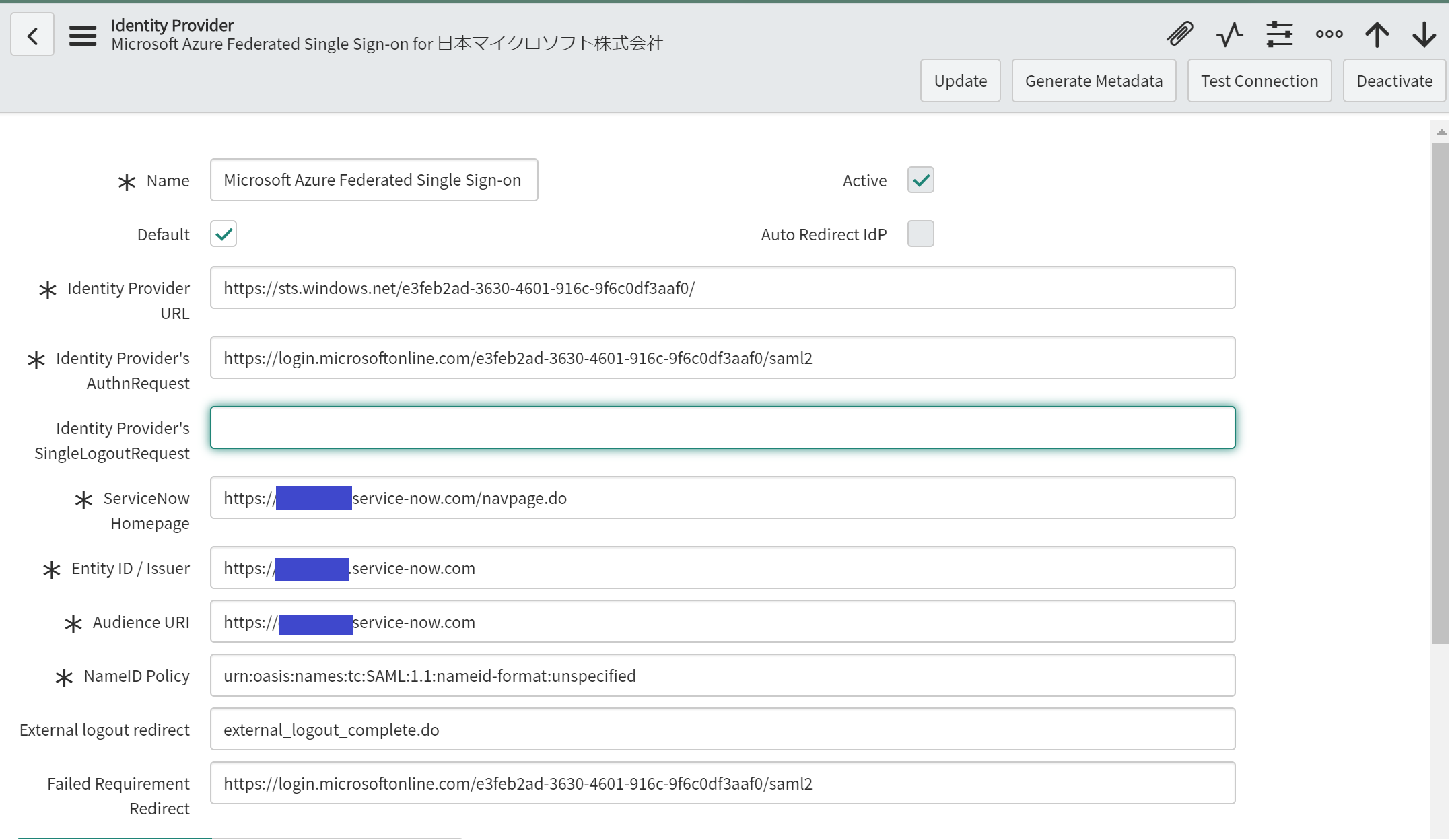Screen dimensions: 1450x840
Task: Click the Update button
Action: pyautogui.click(x=960, y=81)
